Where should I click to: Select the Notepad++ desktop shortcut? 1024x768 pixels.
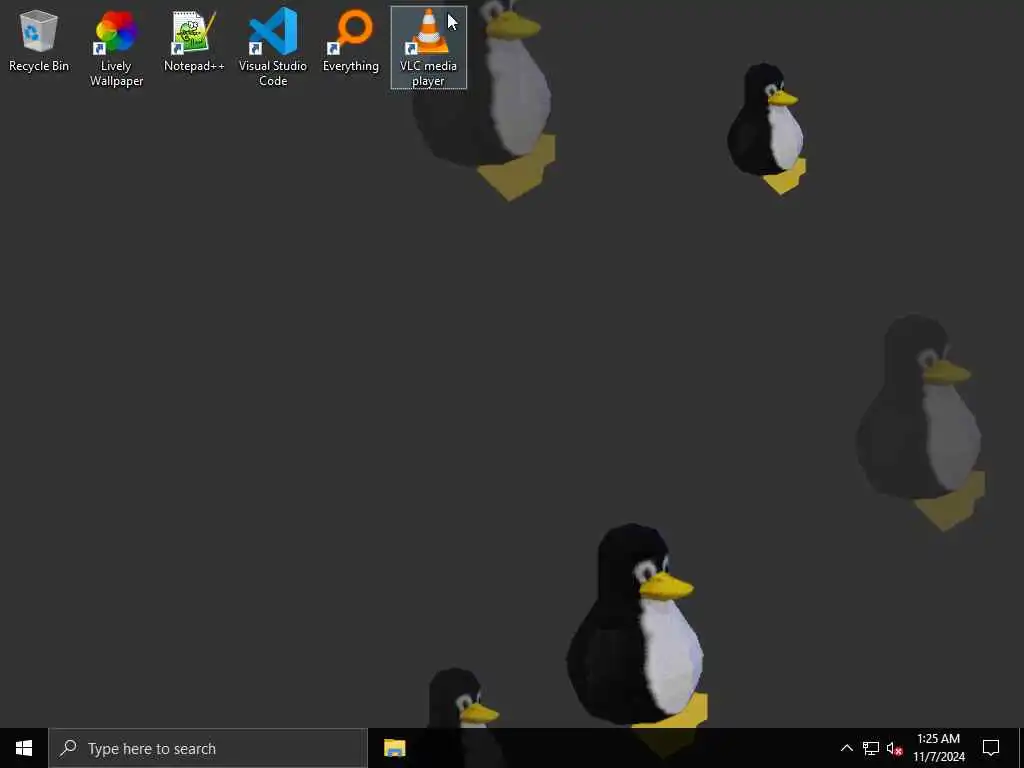coord(194,40)
